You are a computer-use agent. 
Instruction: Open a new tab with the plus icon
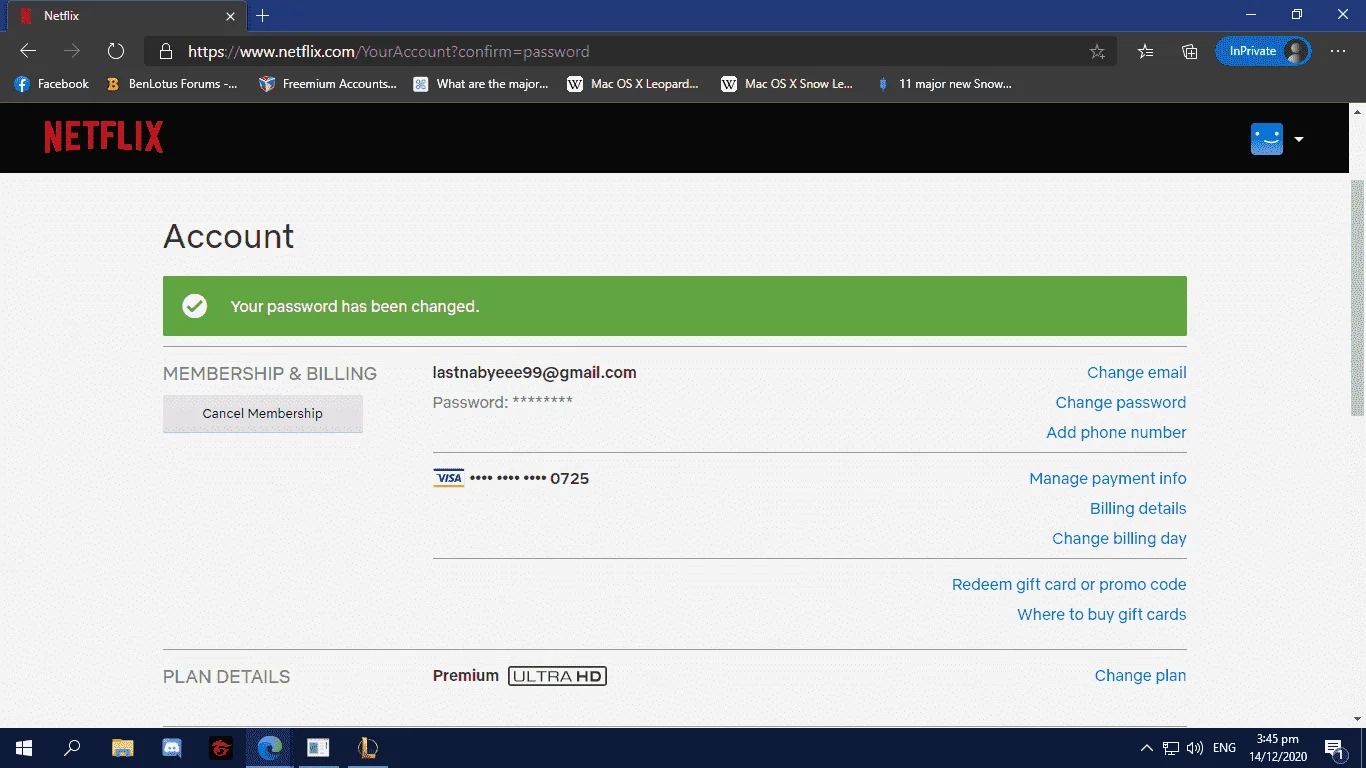click(263, 16)
